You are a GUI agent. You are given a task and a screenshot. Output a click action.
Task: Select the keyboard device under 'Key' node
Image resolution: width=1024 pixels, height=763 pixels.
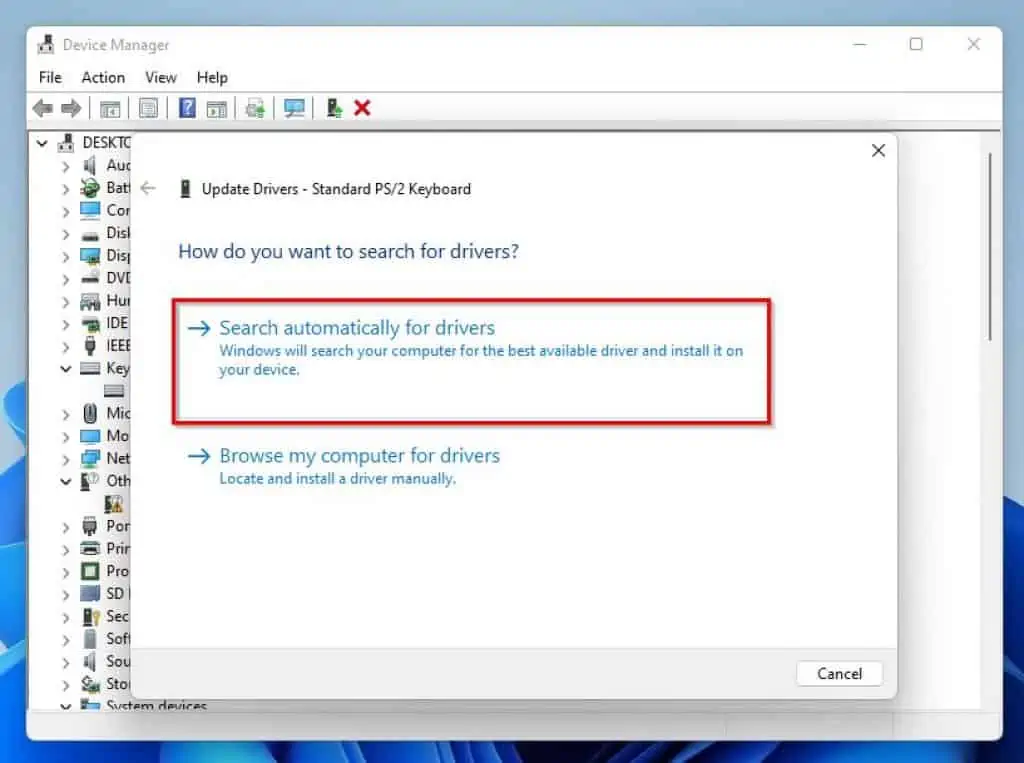[114, 391]
